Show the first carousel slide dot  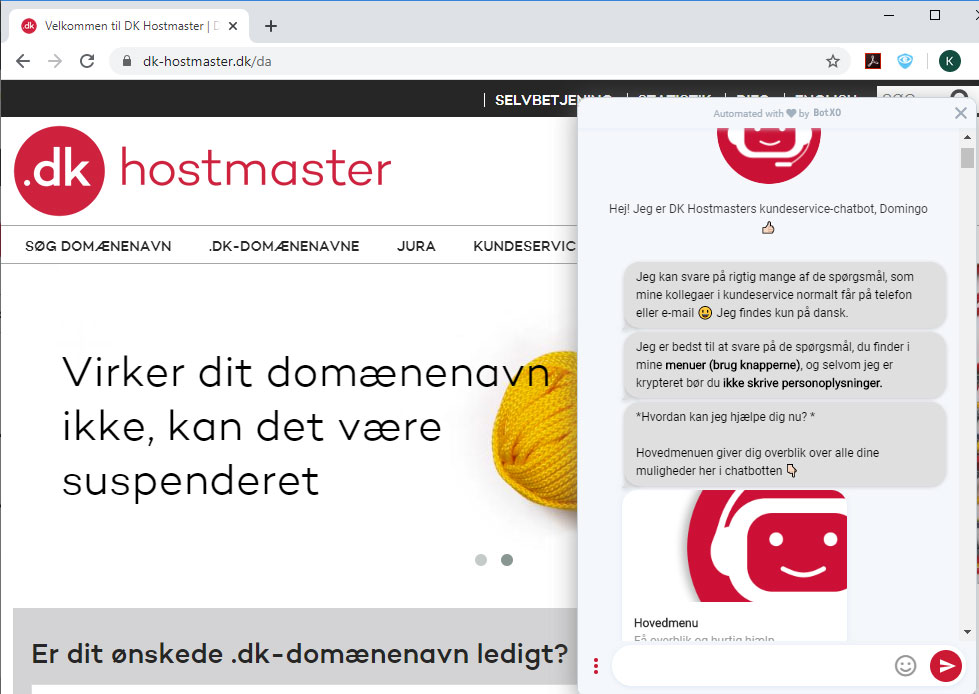click(x=481, y=560)
